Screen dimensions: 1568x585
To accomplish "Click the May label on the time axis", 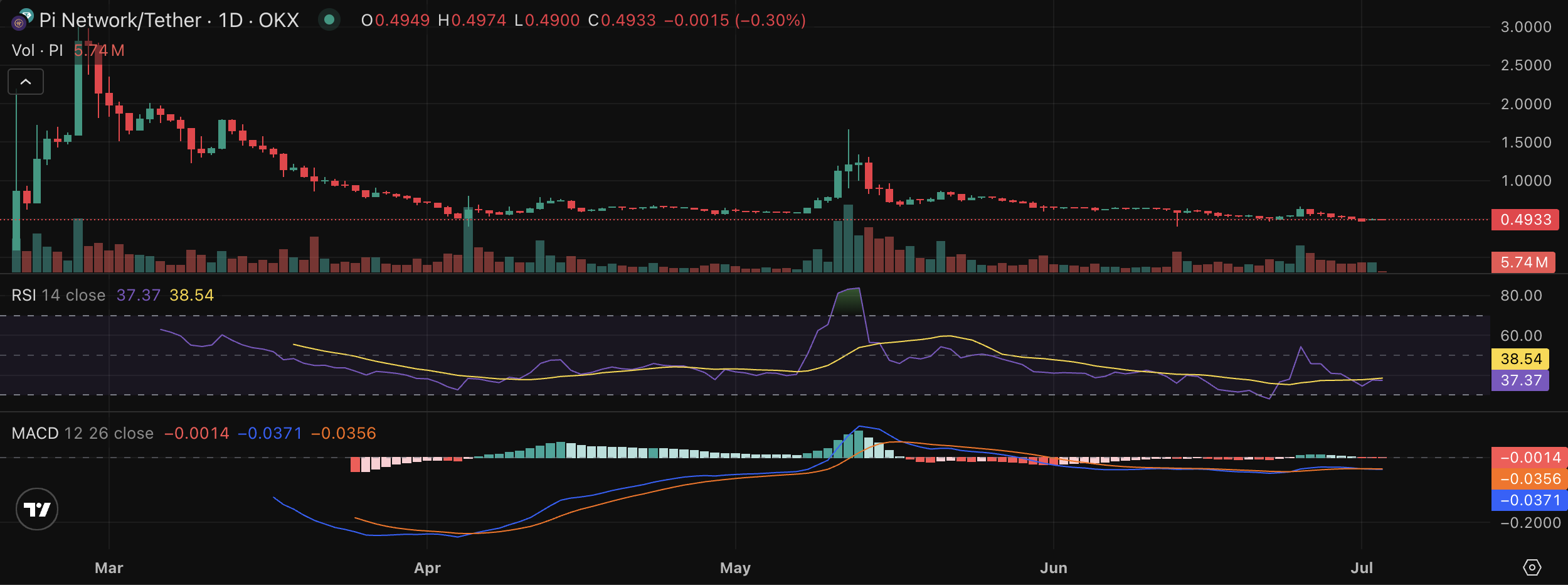I will [735, 568].
